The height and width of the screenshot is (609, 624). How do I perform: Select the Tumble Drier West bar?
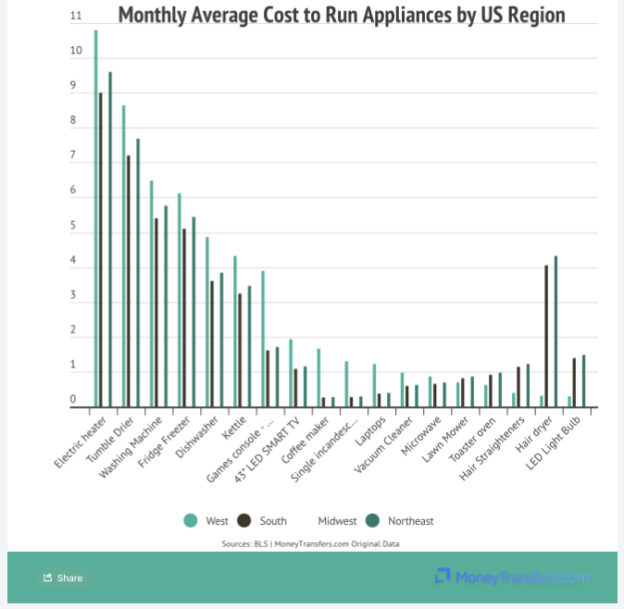coord(124,256)
